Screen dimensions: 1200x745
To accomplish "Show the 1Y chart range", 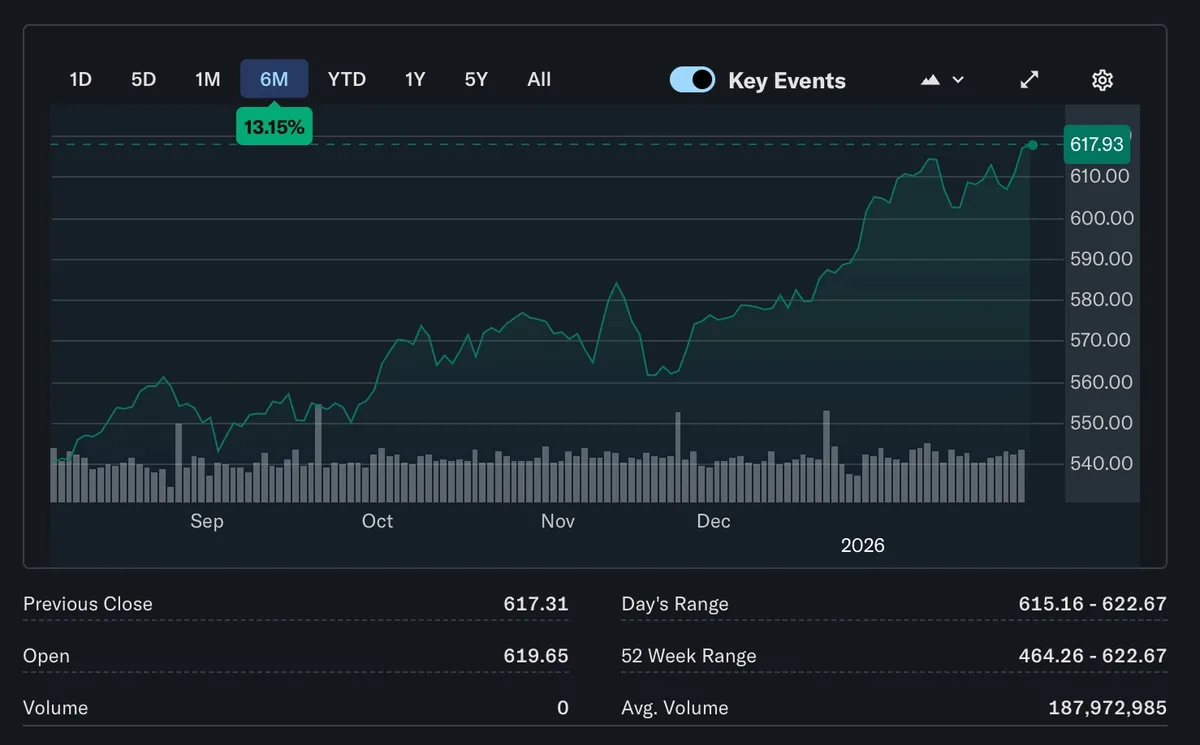I will (x=415, y=79).
